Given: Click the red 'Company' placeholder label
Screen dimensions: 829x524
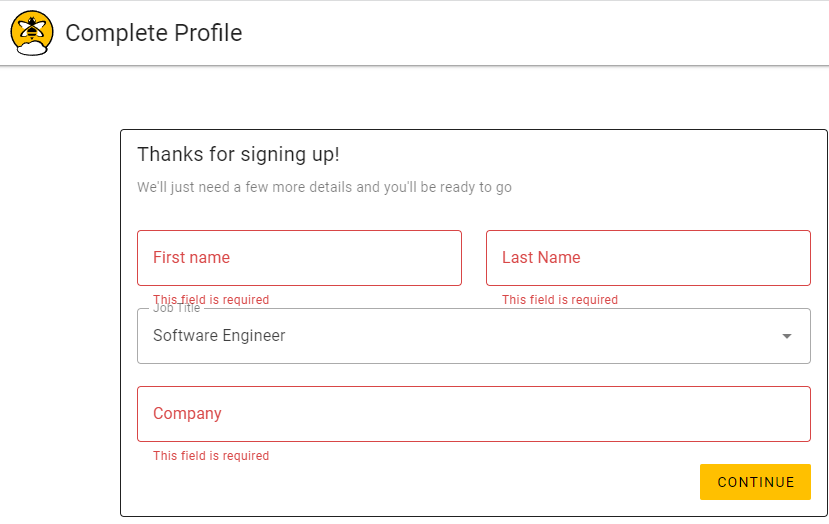Looking at the screenshot, I should point(187,413).
